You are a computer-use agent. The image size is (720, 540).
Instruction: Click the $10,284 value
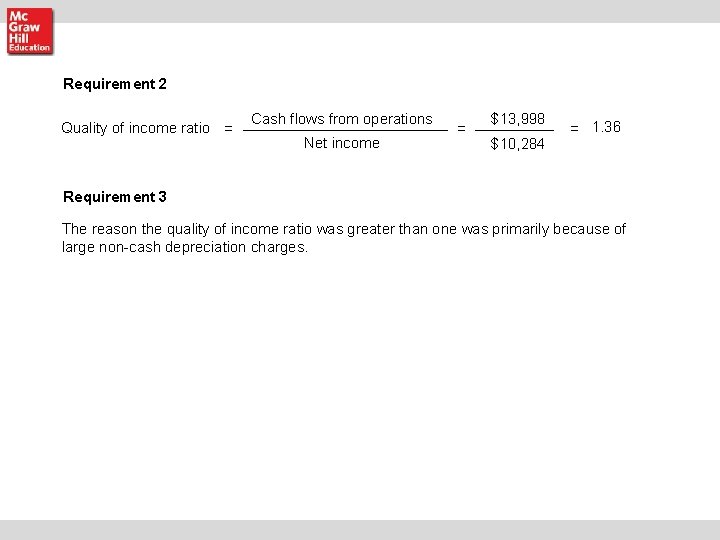pyautogui.click(x=518, y=144)
